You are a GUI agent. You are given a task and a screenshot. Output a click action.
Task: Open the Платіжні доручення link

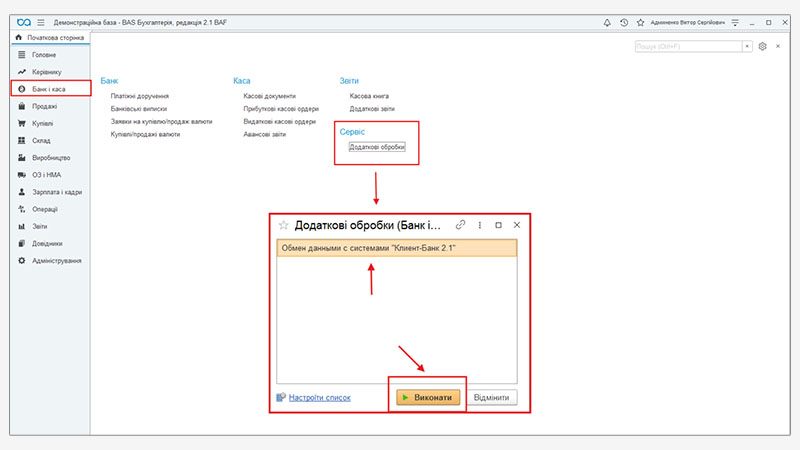(140, 96)
